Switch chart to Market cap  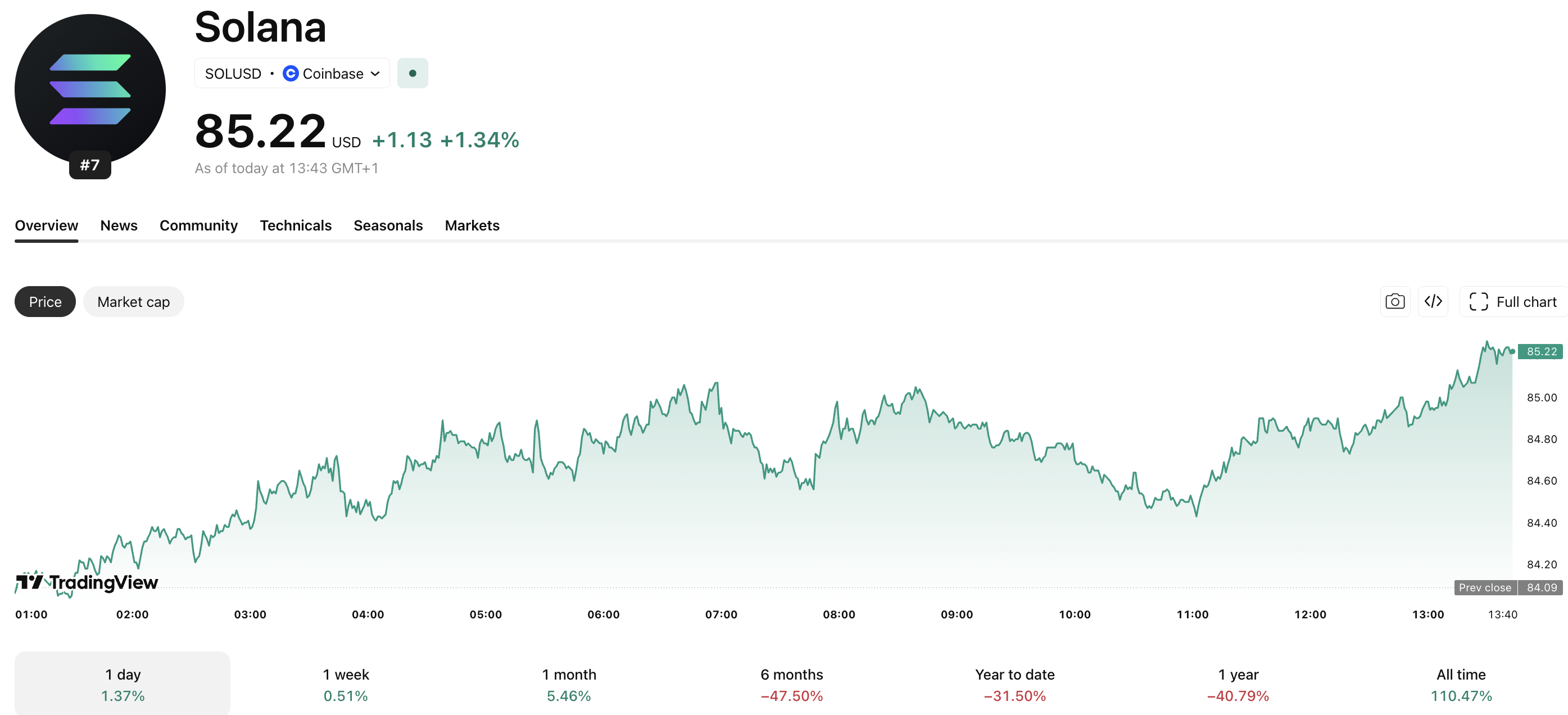[133, 301]
